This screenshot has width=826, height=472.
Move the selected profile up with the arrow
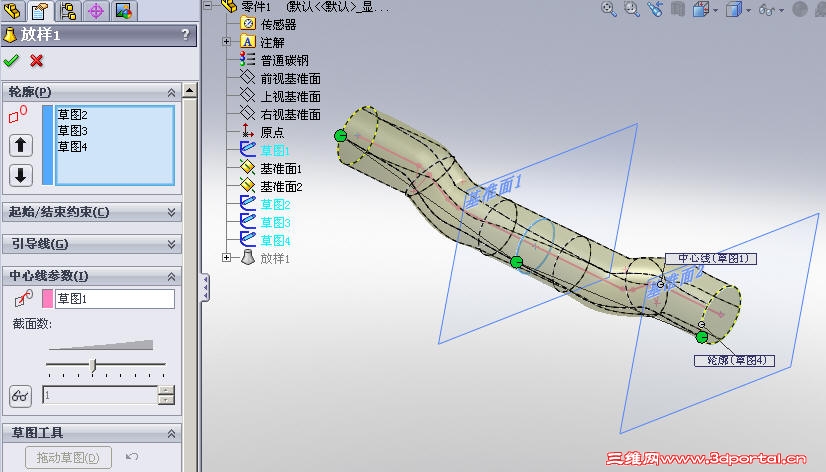click(x=21, y=145)
